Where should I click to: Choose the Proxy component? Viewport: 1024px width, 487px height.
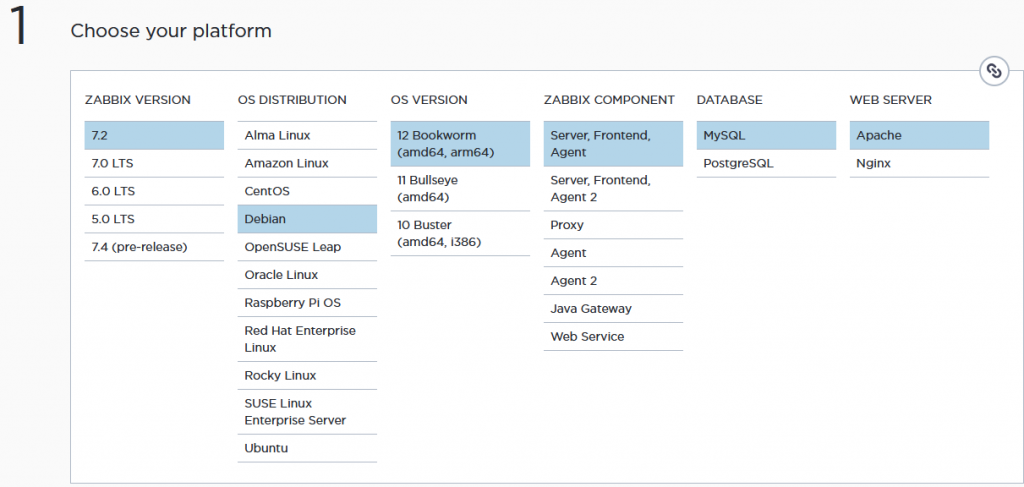613,225
